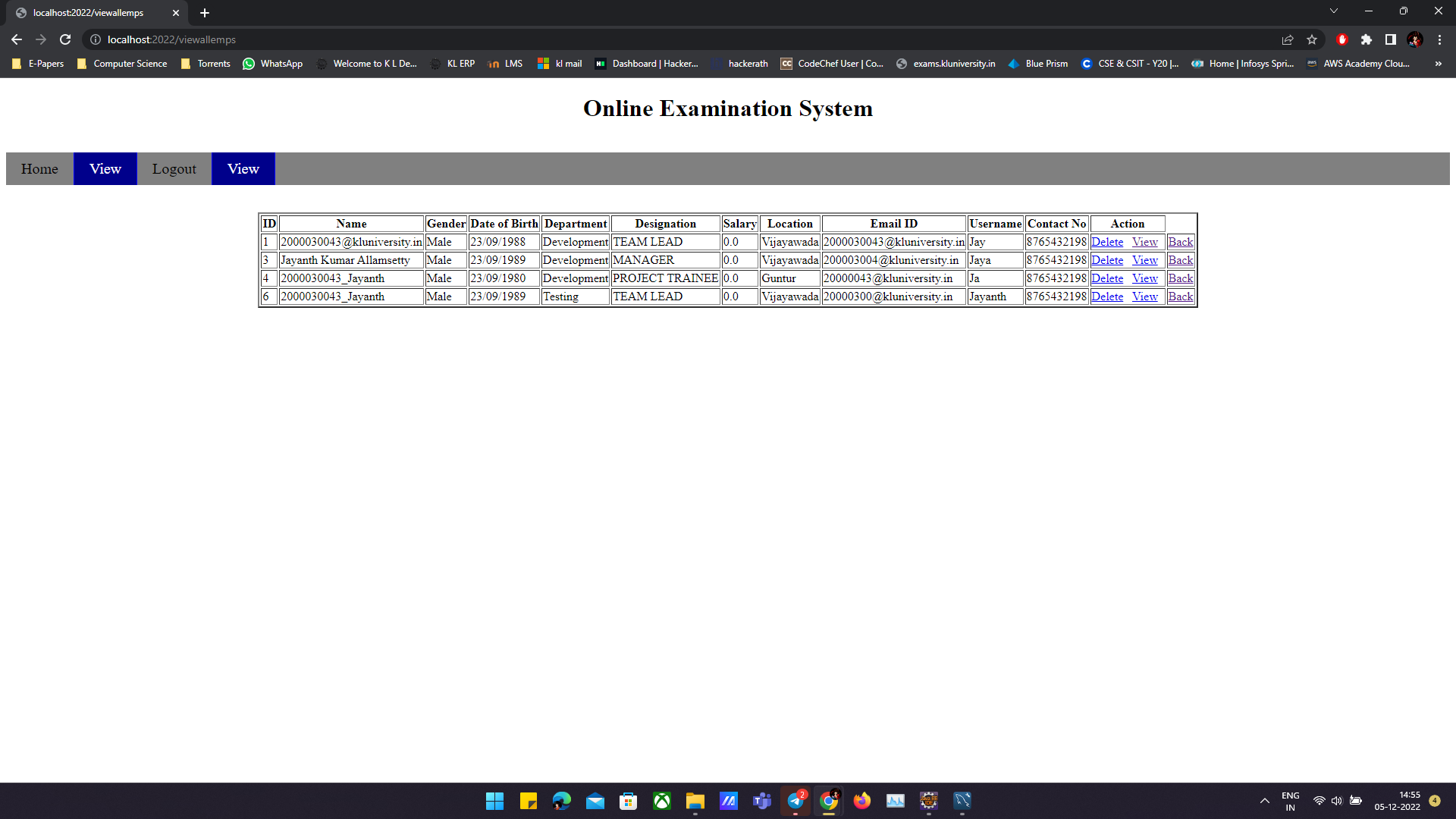Expand hidden system tray icons
The image size is (1456, 819).
(x=1264, y=800)
